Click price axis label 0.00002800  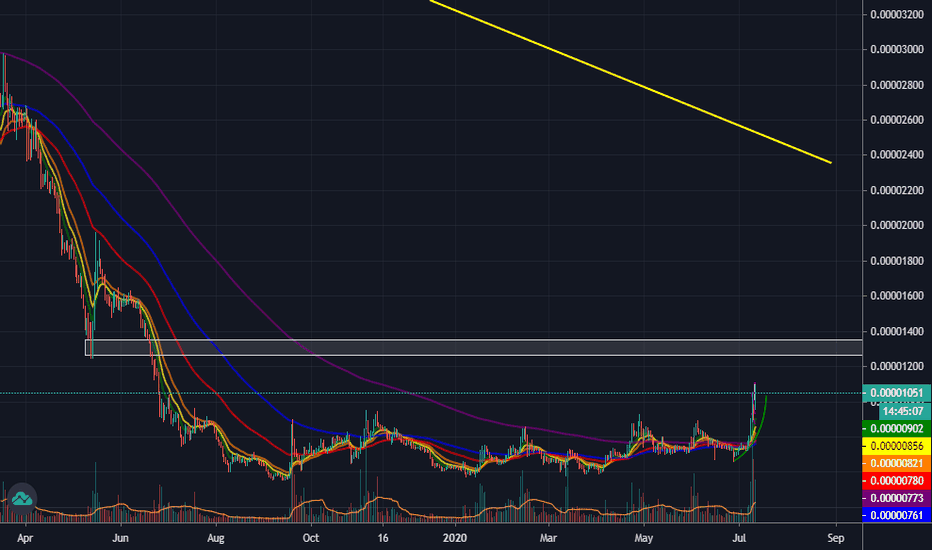(897, 85)
